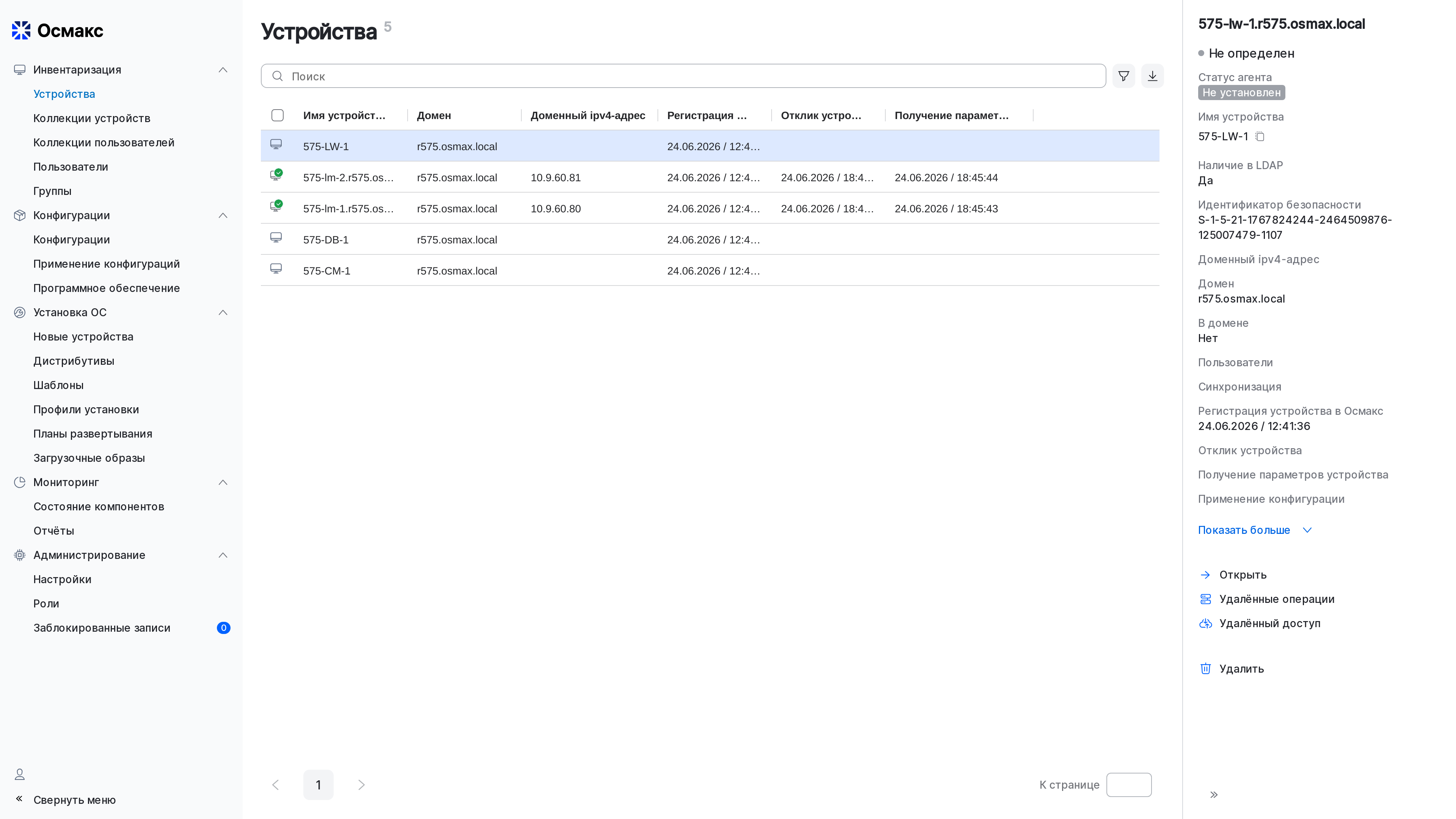Click the Удалённый доступ cloud icon
Image resolution: width=1456 pixels, height=819 pixels.
(1206, 623)
